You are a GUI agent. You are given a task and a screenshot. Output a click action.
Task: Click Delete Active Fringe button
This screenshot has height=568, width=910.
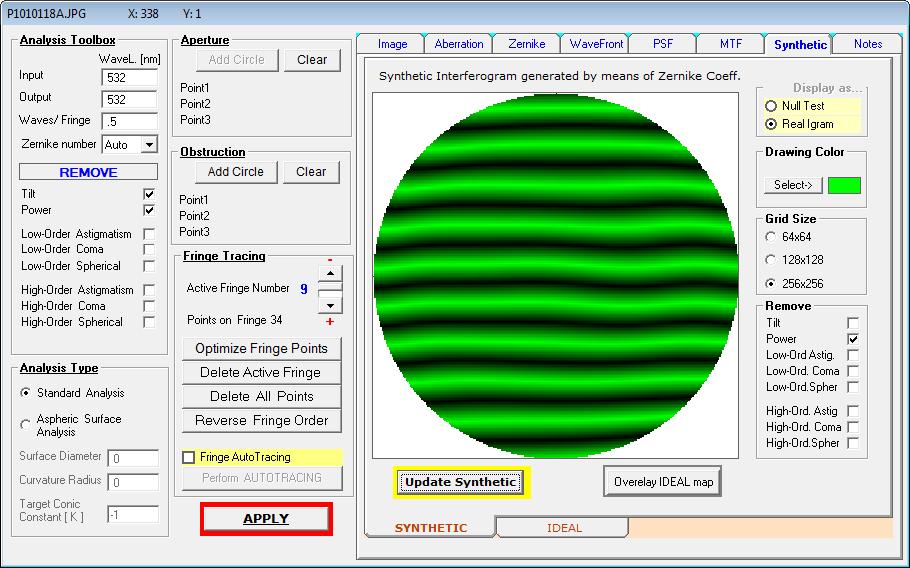[x=261, y=372]
